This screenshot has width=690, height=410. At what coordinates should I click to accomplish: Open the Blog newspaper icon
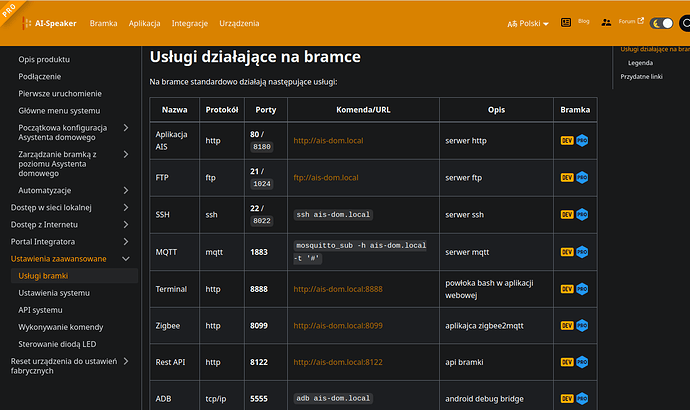(566, 21)
